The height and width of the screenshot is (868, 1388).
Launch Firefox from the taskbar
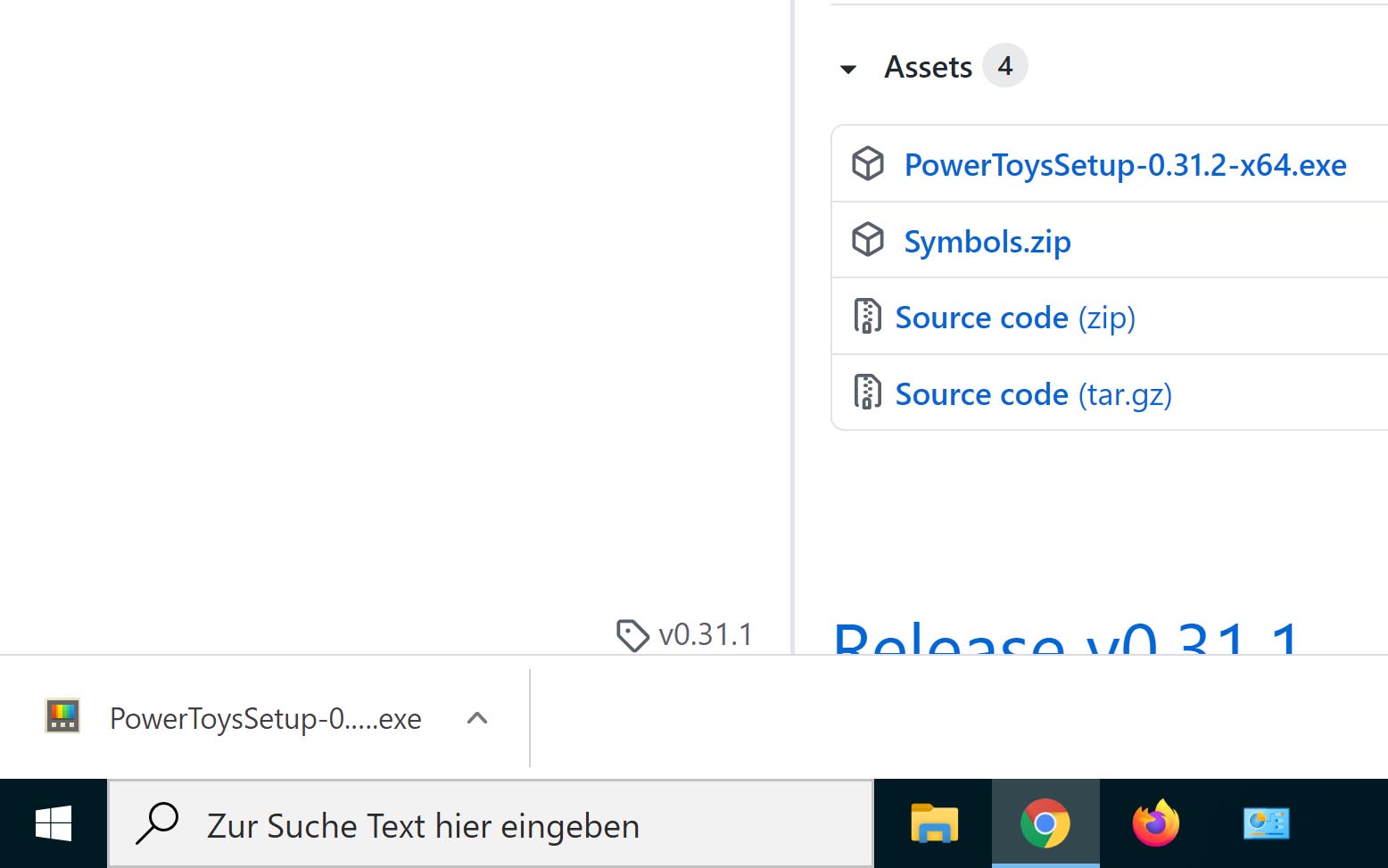click(1155, 823)
